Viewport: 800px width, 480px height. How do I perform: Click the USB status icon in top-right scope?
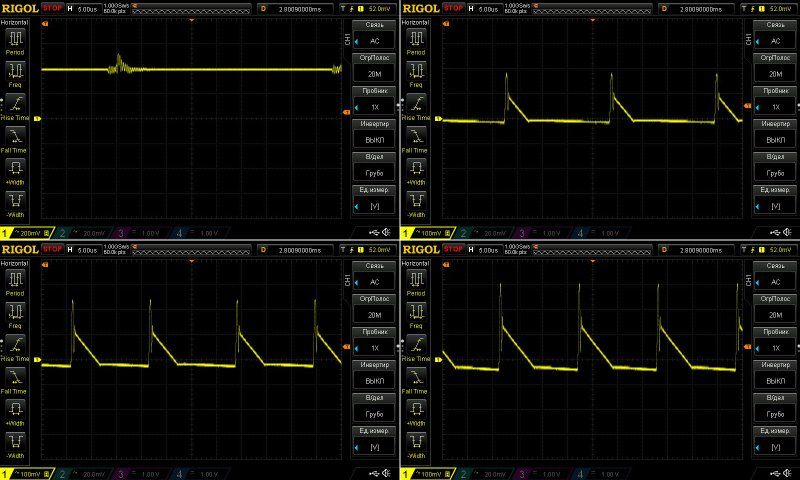(766, 233)
